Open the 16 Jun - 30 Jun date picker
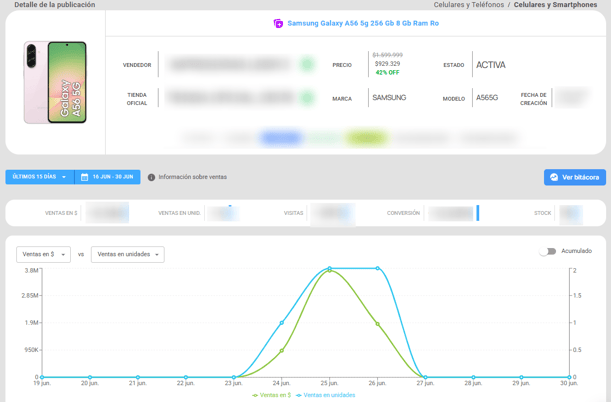The image size is (611, 402). 107,177
